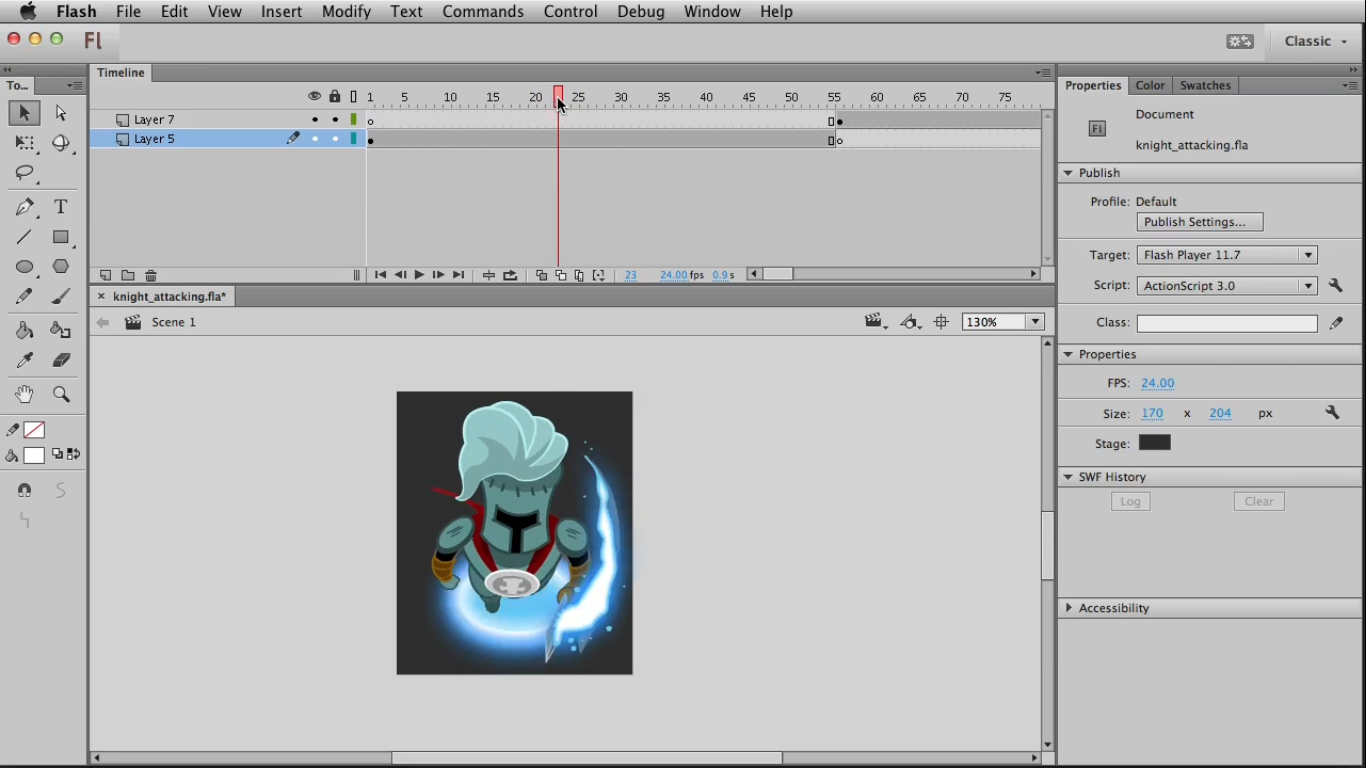Activate the Text tool
Viewport: 1366px width, 768px height.
(x=60, y=207)
